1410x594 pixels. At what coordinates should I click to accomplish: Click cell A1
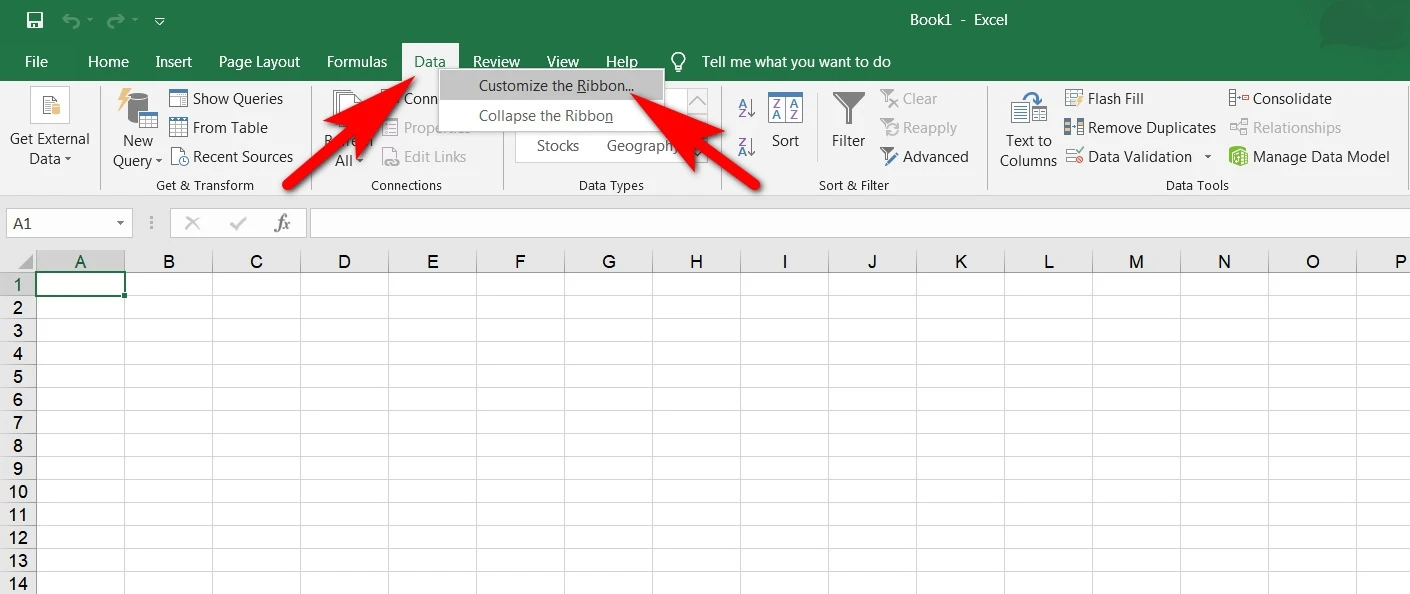click(81, 285)
